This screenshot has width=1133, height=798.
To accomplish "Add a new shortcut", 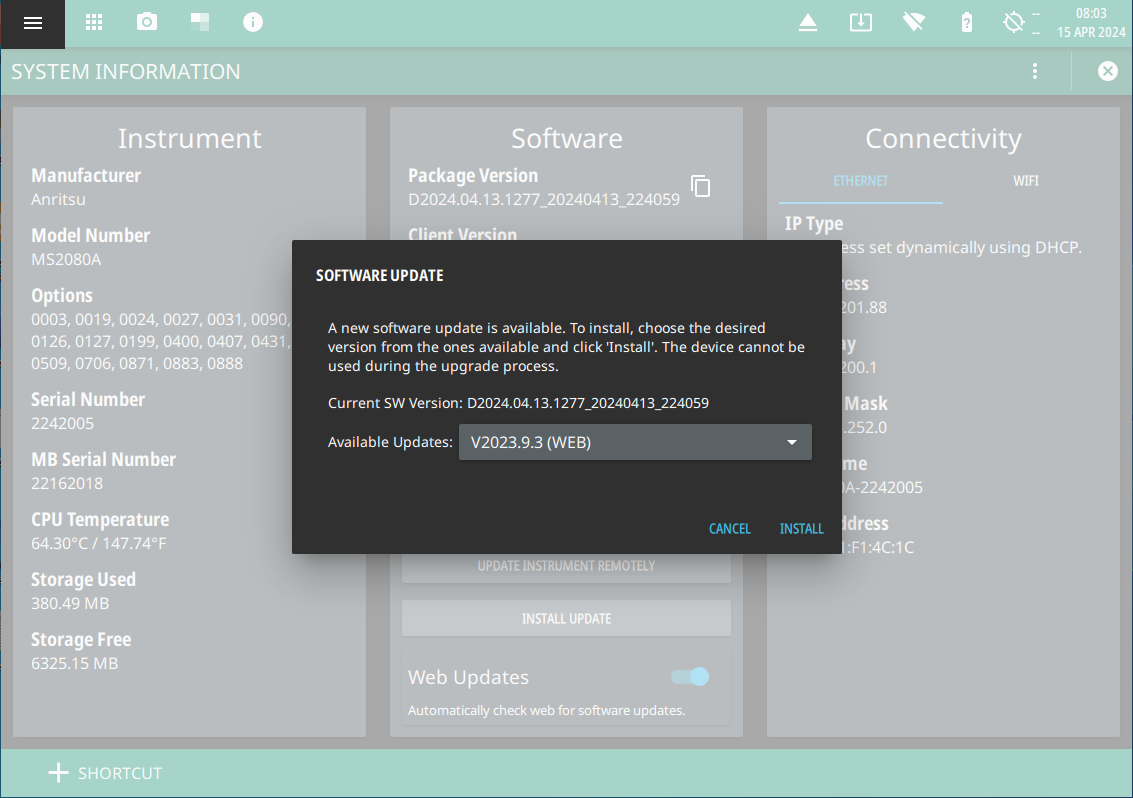I will coord(105,773).
